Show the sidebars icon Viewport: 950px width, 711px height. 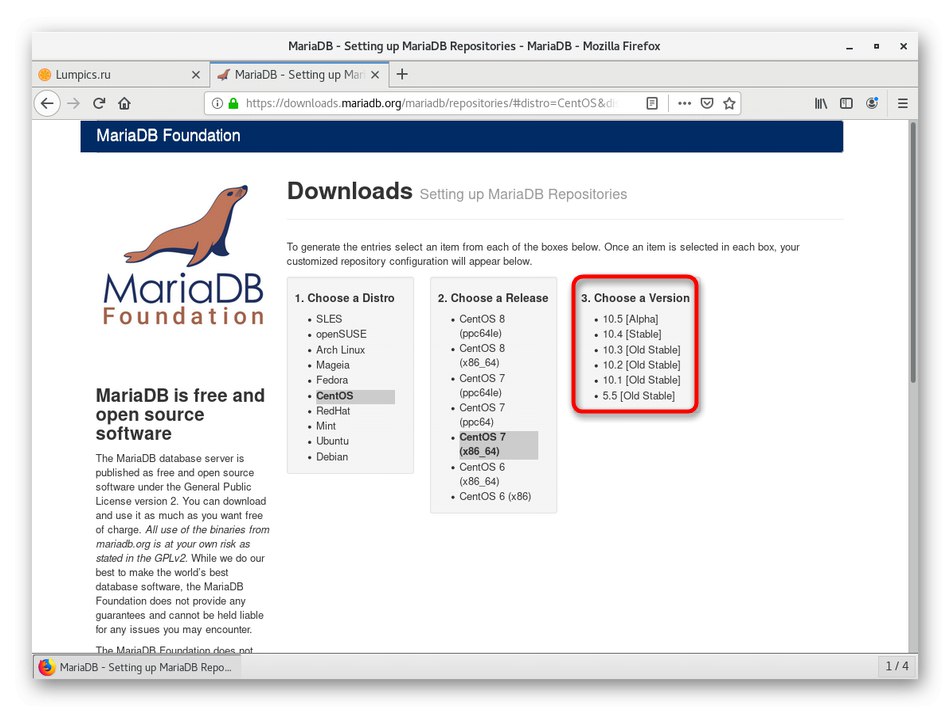click(x=846, y=104)
